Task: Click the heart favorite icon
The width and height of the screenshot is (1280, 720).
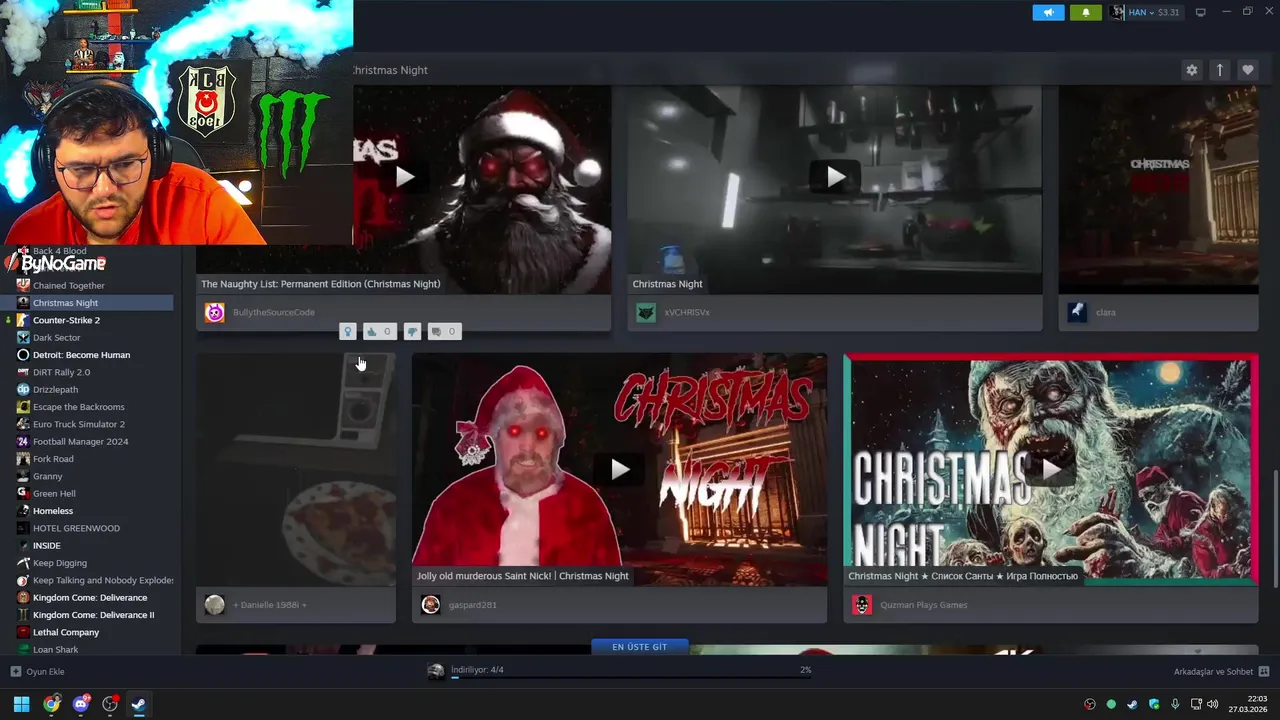Action: [1247, 70]
